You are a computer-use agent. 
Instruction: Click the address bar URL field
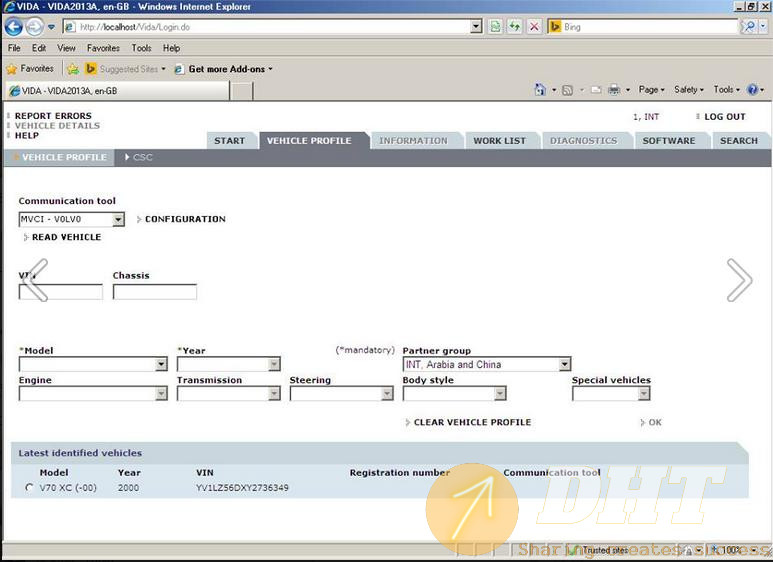pyautogui.click(x=266, y=27)
